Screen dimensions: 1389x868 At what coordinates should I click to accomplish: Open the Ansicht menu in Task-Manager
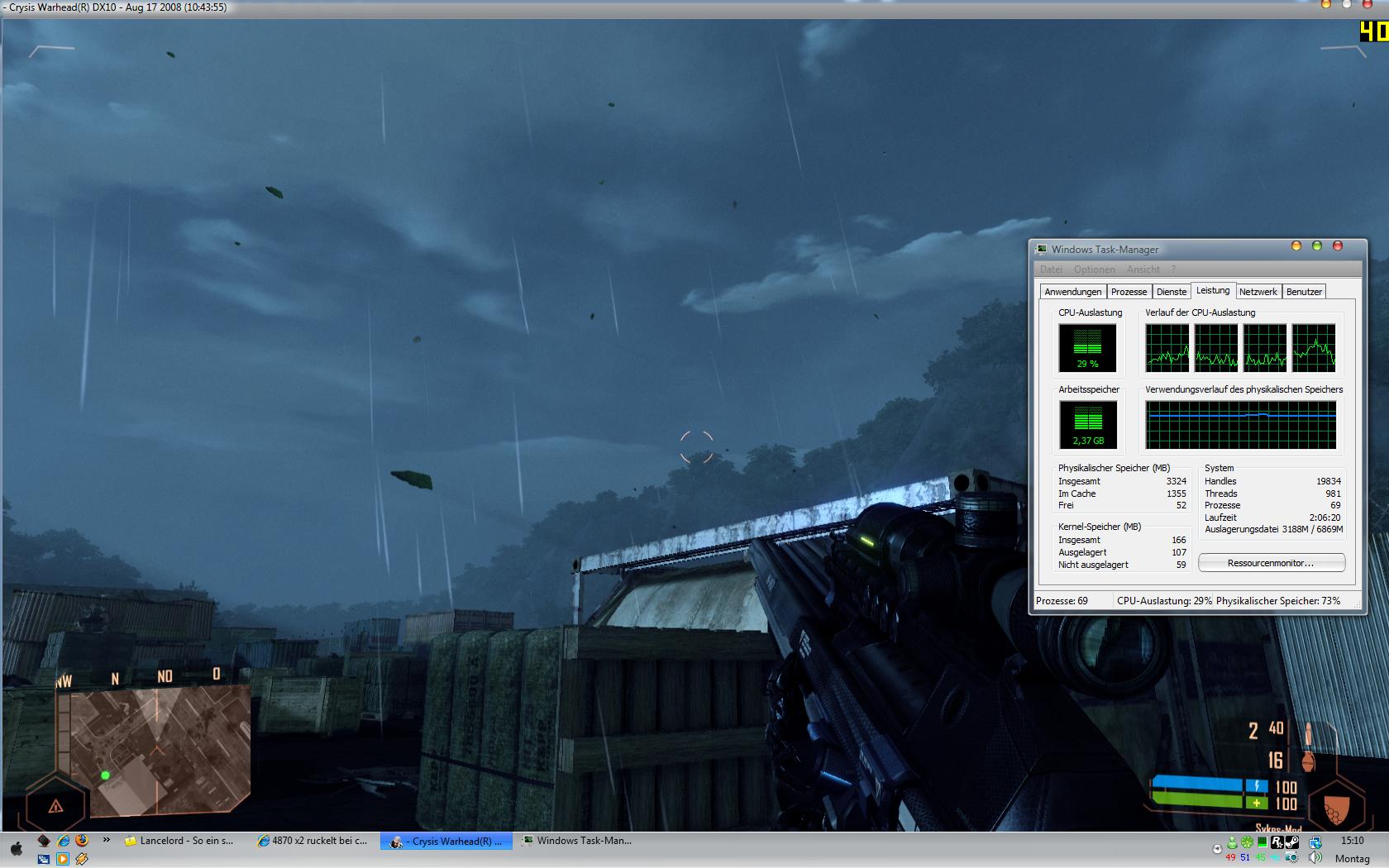coord(1143,269)
